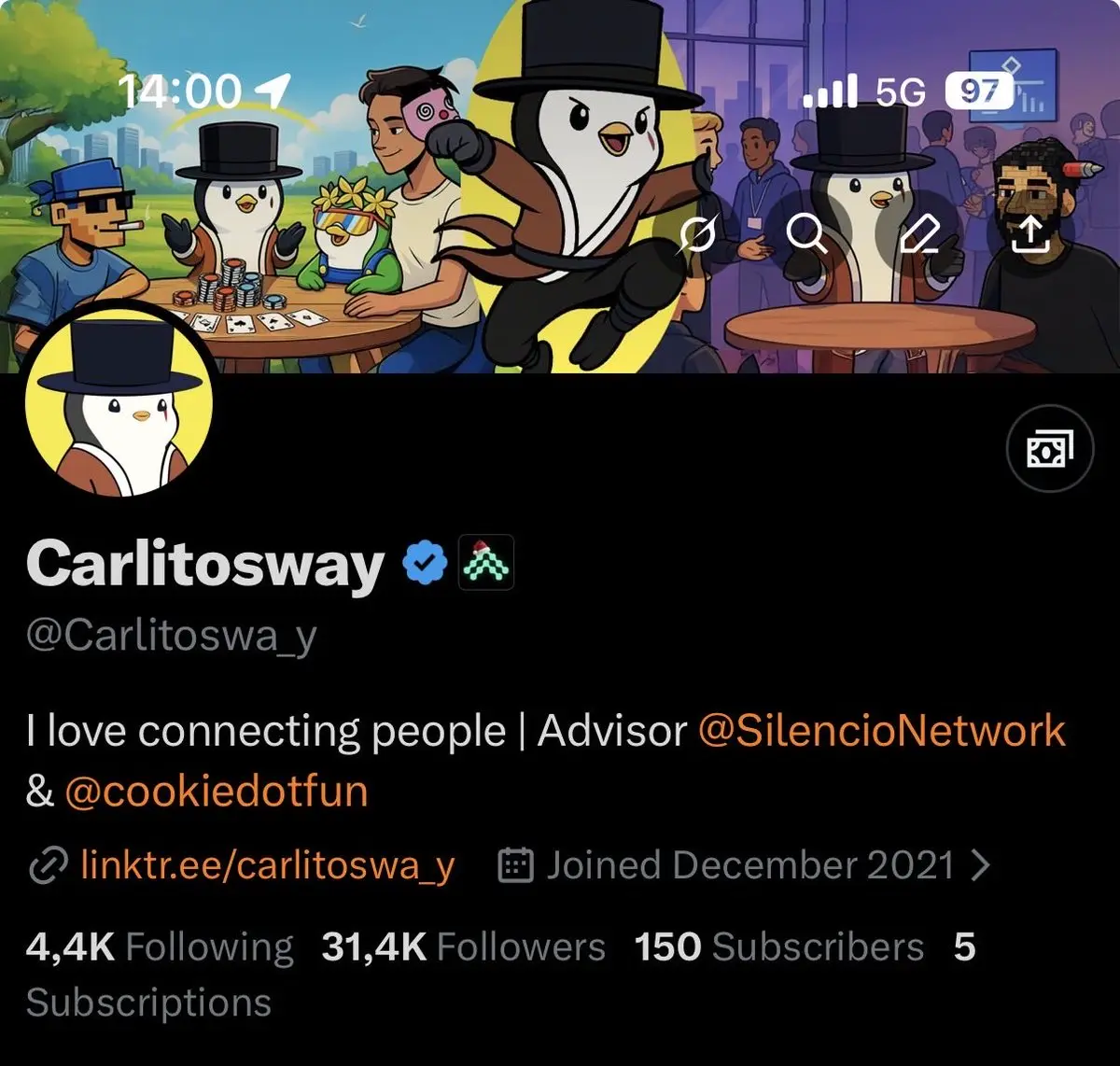Open the @cookiedotfun mention
This screenshot has width=1120, height=1066.
[x=217, y=792]
